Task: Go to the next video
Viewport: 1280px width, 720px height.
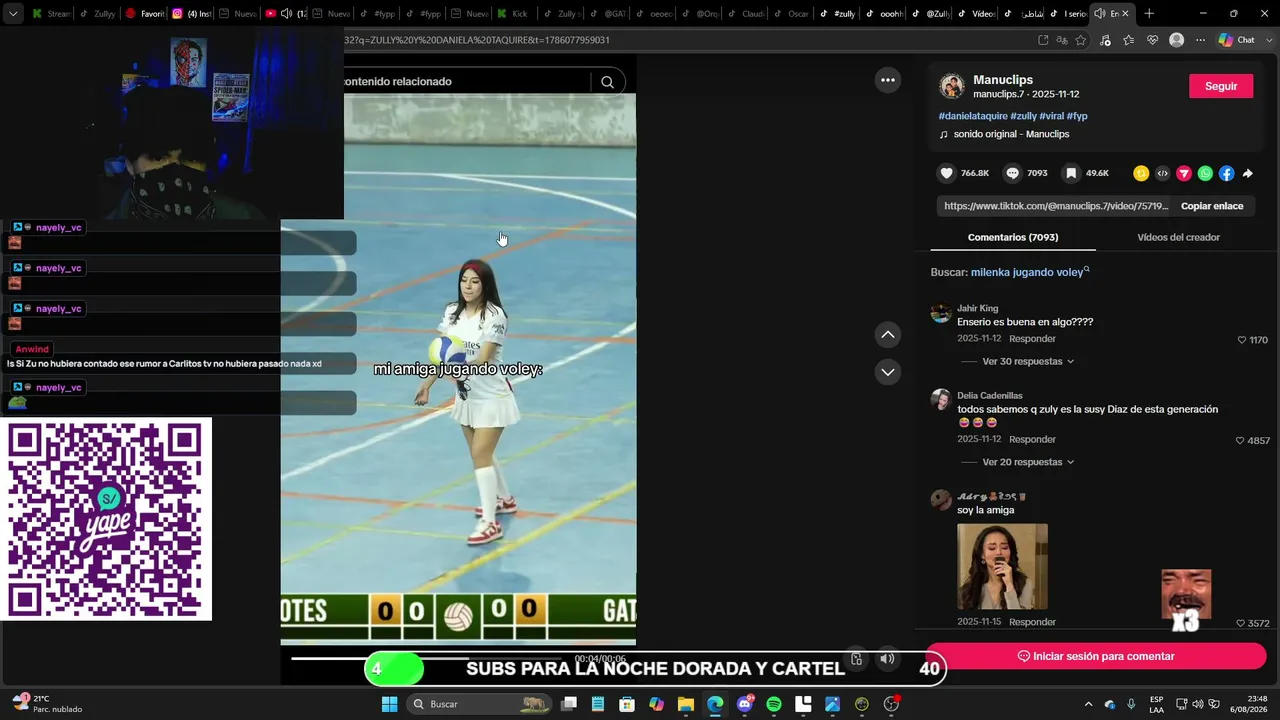Action: click(888, 372)
